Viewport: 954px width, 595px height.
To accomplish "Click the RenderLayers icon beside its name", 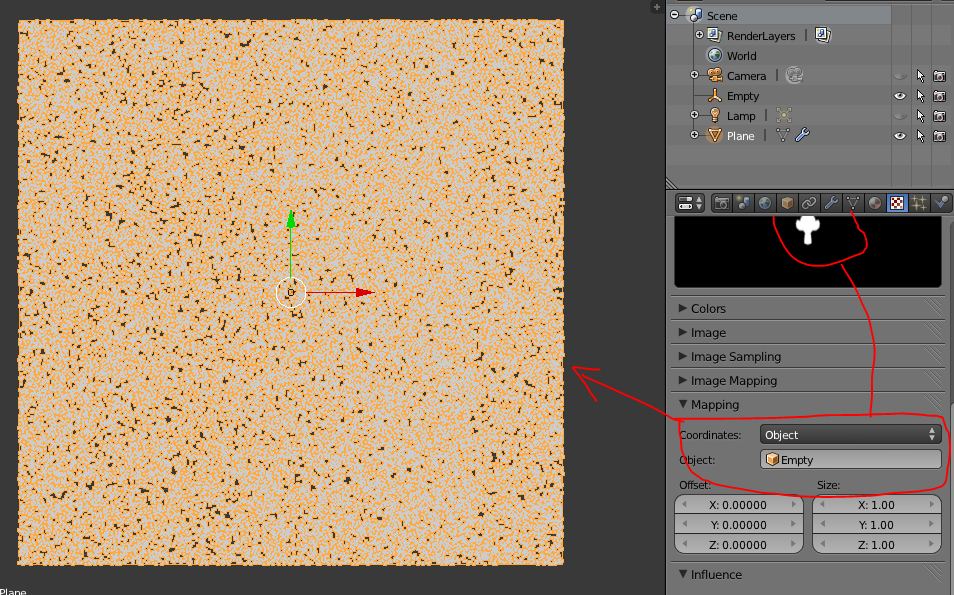I will [714, 35].
